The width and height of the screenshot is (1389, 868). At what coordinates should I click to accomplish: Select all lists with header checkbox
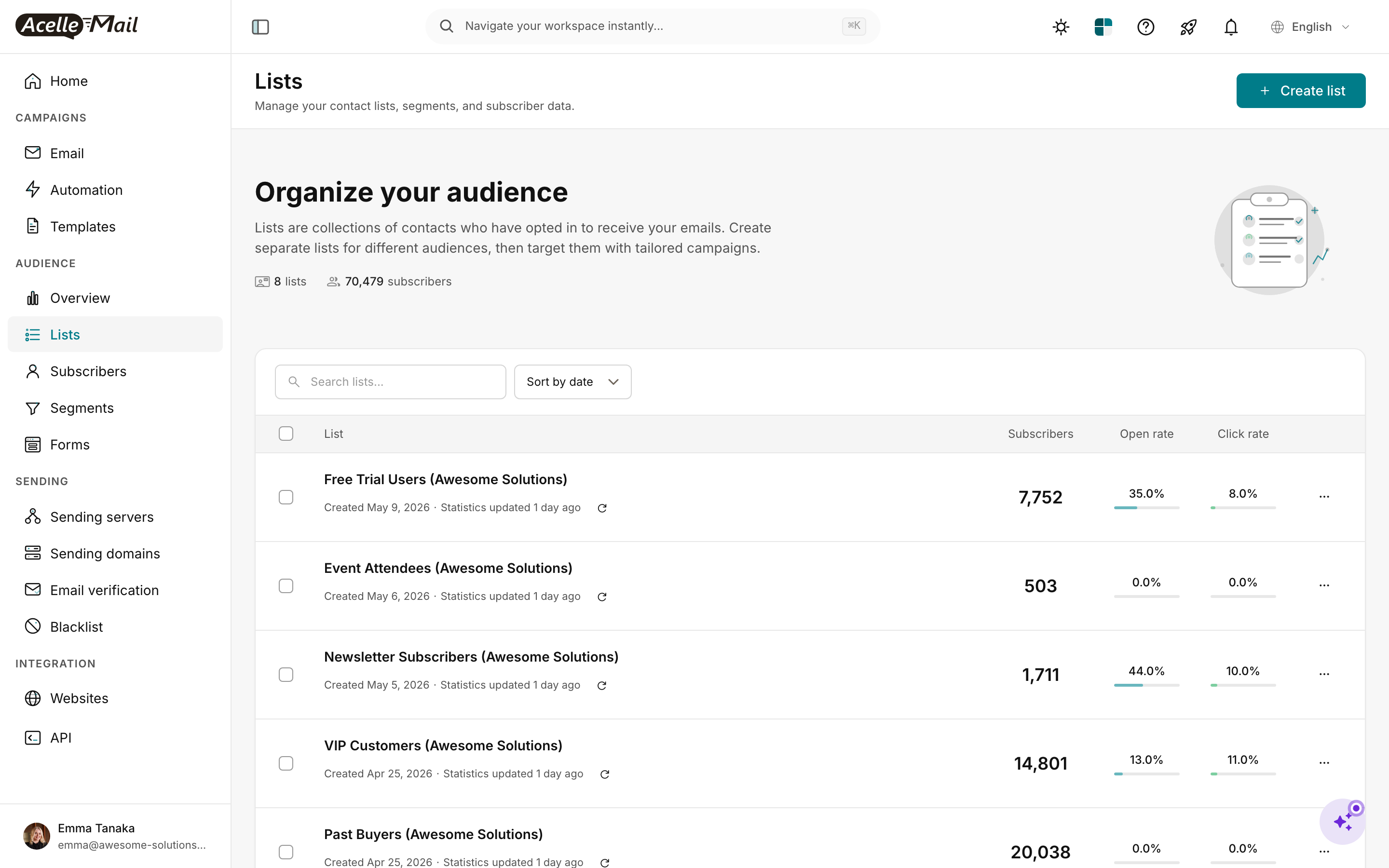[x=286, y=434]
